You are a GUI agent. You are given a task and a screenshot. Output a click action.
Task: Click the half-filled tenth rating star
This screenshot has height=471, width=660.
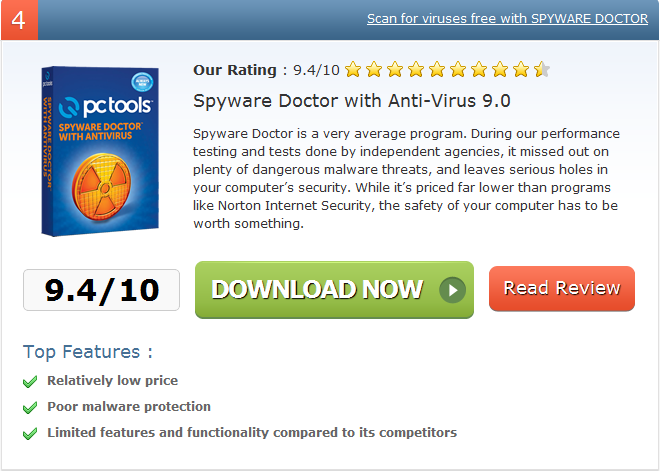pyautogui.click(x=542, y=69)
